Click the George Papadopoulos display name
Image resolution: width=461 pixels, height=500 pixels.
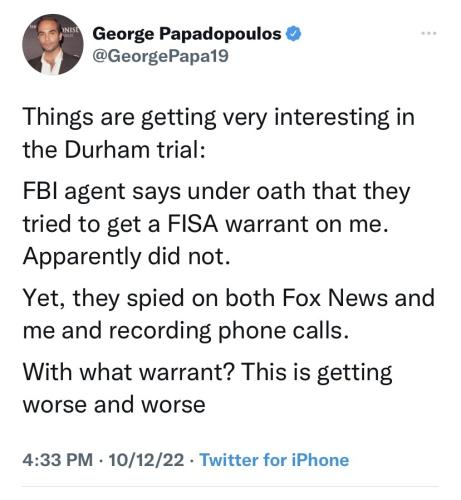(187, 34)
